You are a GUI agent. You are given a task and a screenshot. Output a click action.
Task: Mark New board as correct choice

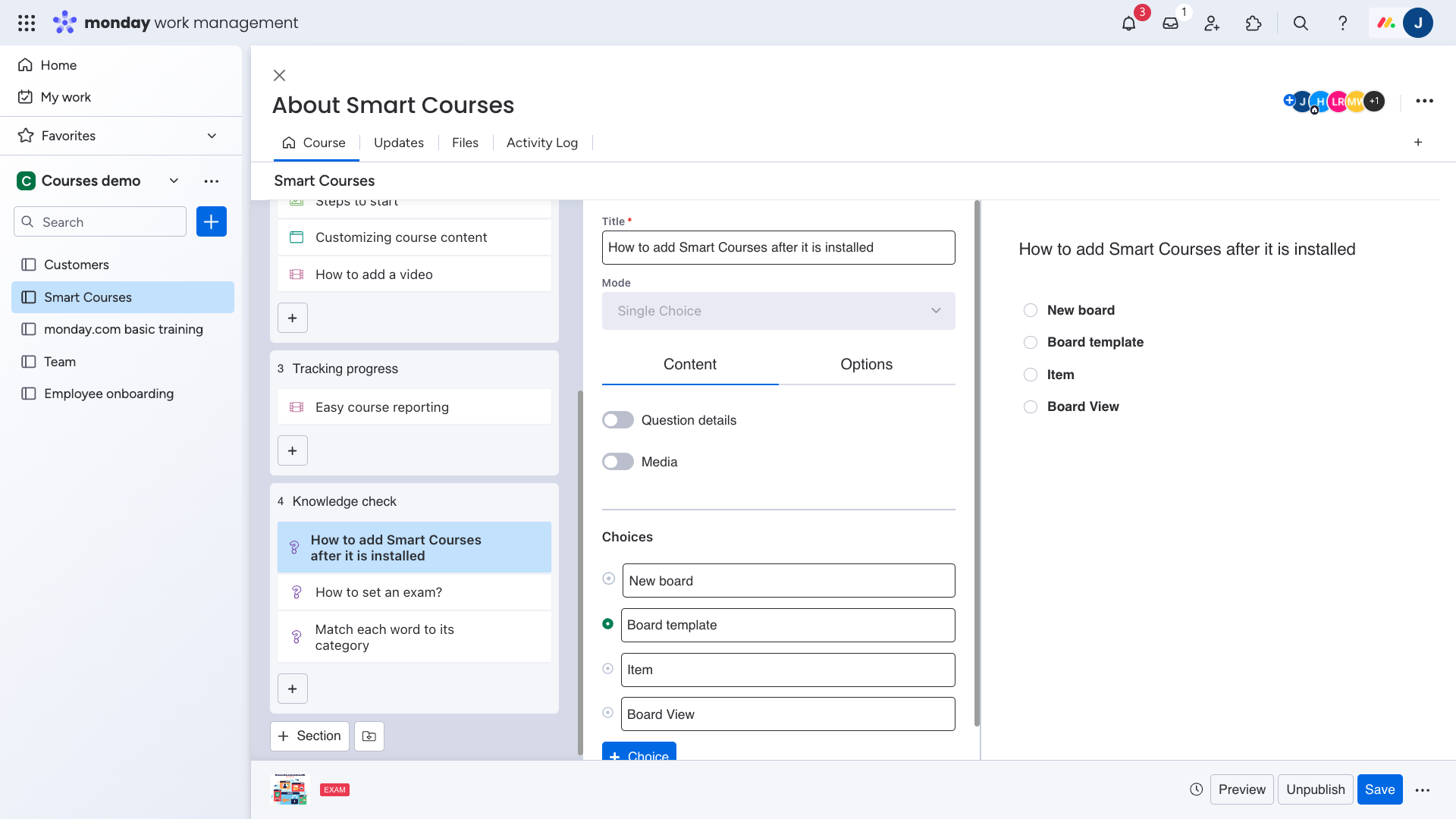tap(608, 579)
